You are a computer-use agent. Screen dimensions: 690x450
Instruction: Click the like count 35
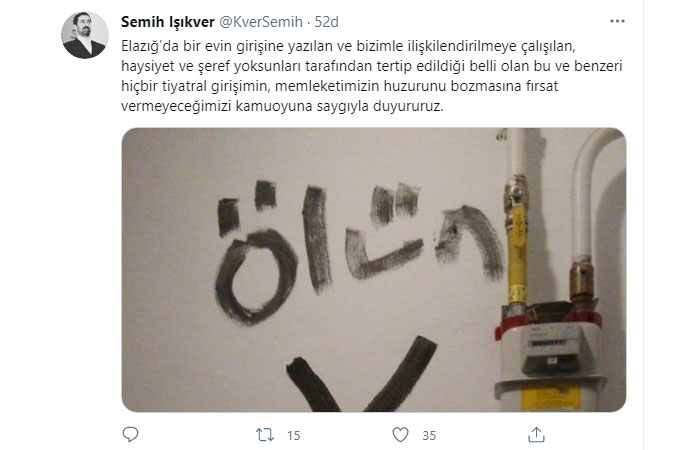coord(429,435)
